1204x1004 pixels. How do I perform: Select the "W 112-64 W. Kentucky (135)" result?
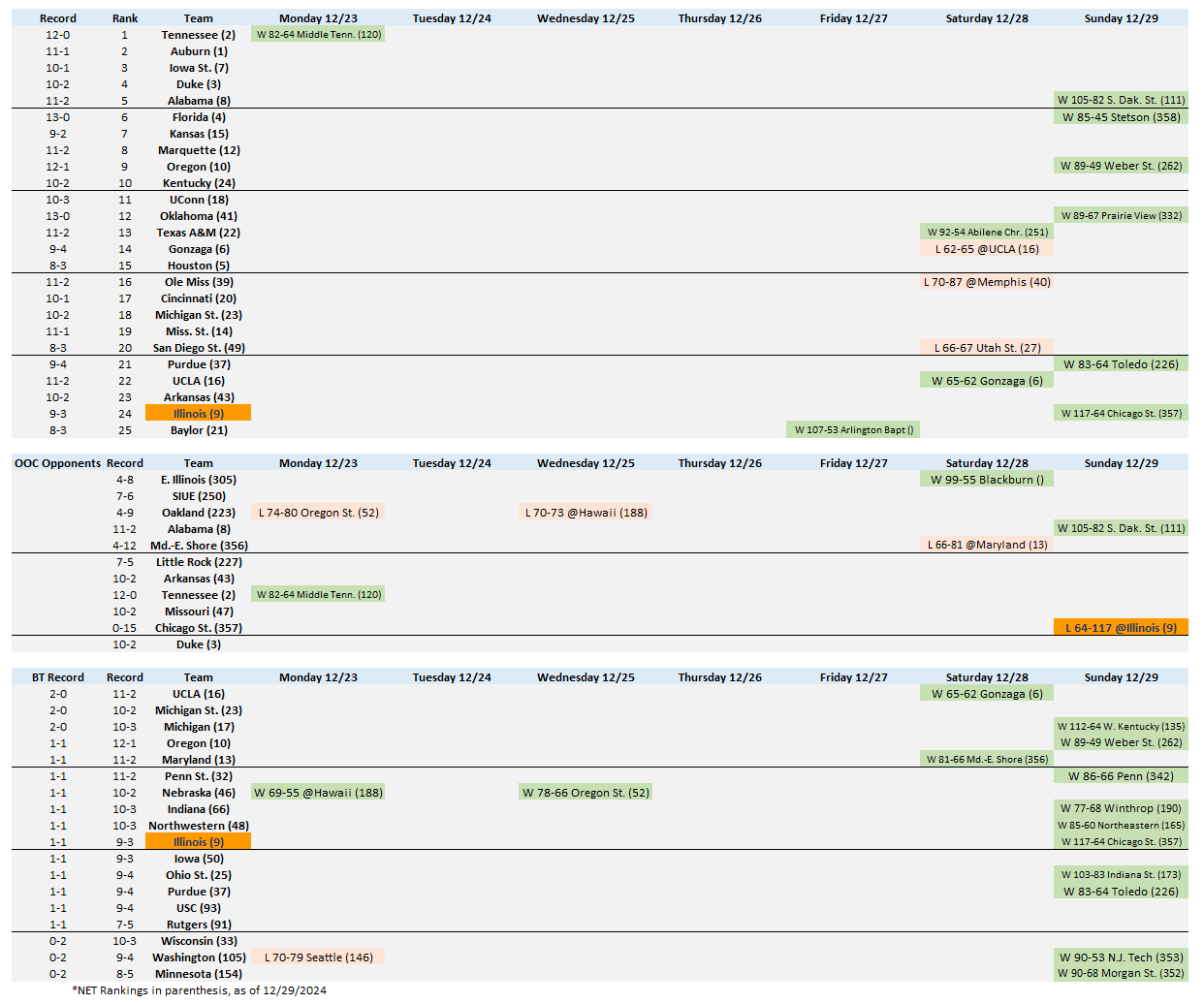[1121, 727]
